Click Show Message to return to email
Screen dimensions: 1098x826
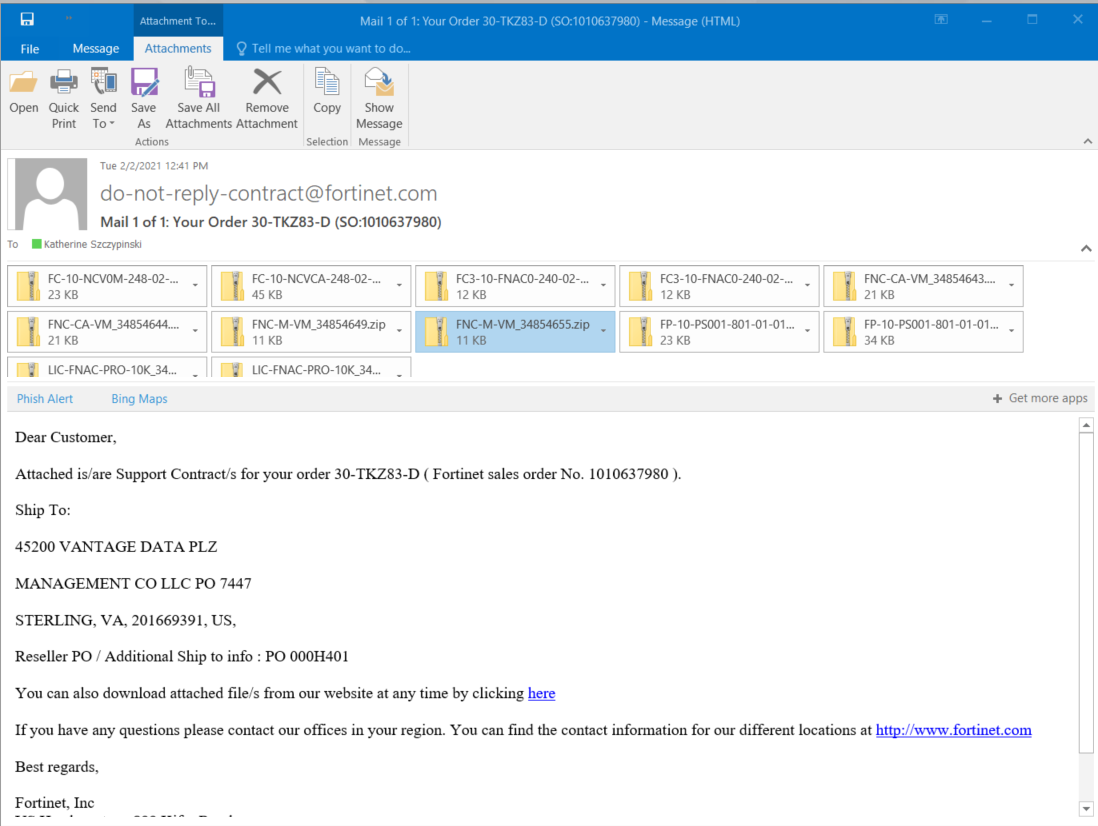click(378, 95)
